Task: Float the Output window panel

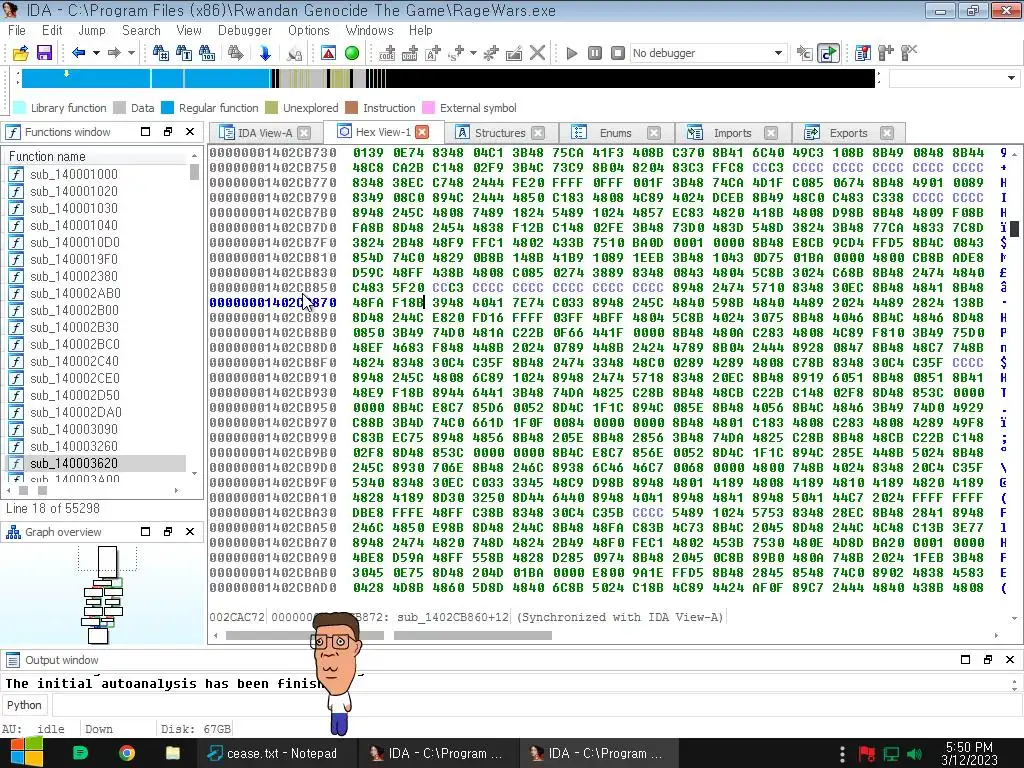Action: click(987, 660)
